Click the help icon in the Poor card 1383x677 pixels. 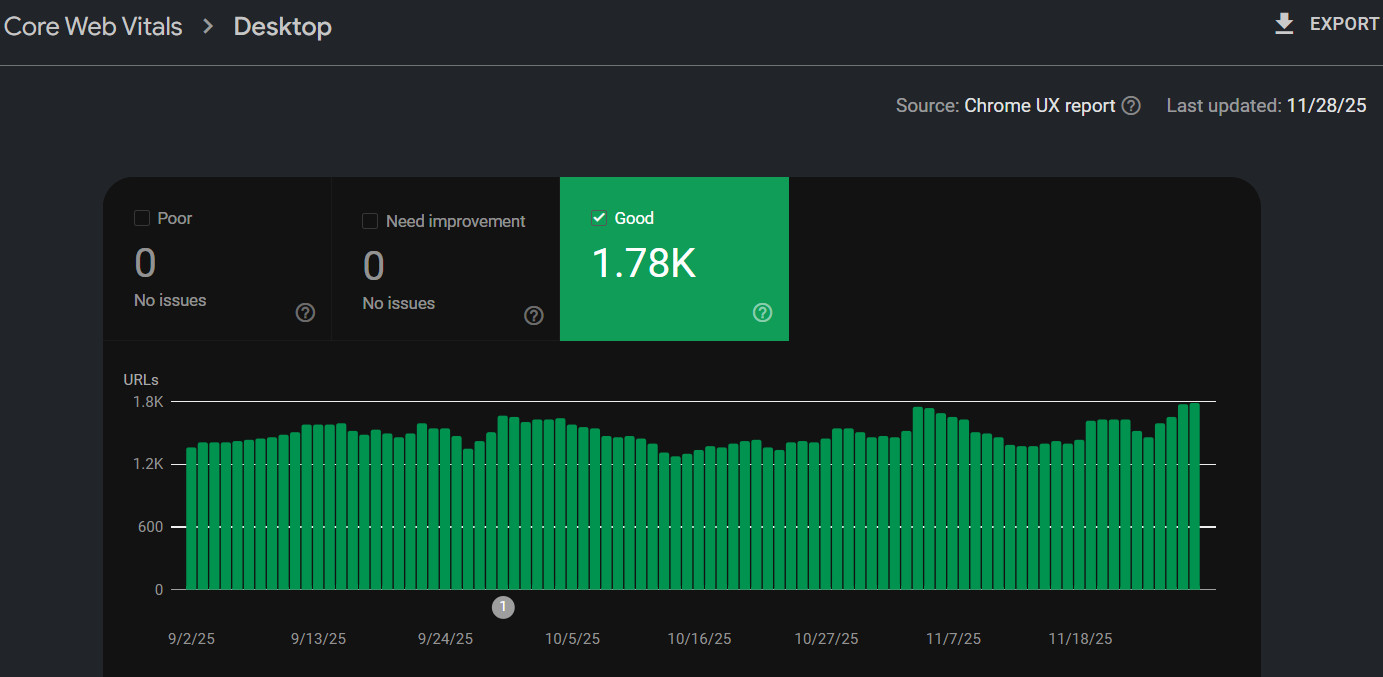click(x=305, y=312)
